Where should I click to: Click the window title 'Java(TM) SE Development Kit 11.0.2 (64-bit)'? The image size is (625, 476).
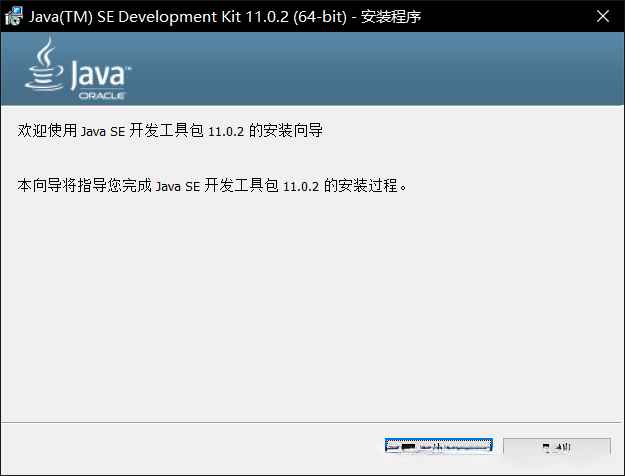pos(188,17)
